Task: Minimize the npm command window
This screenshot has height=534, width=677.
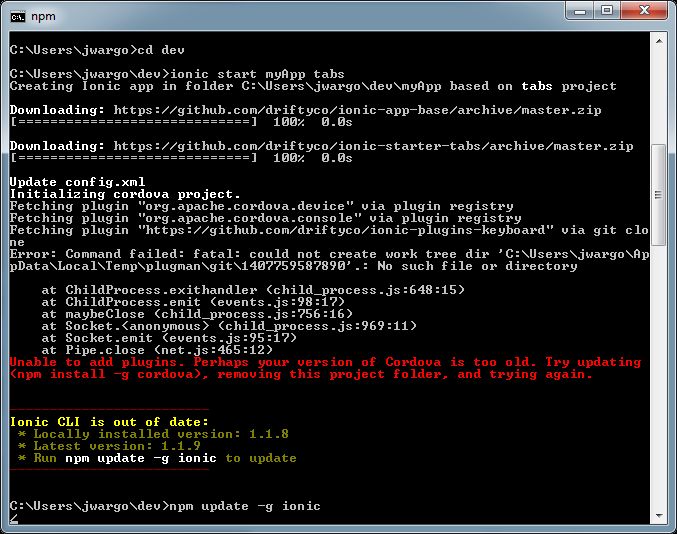Action: [x=580, y=11]
